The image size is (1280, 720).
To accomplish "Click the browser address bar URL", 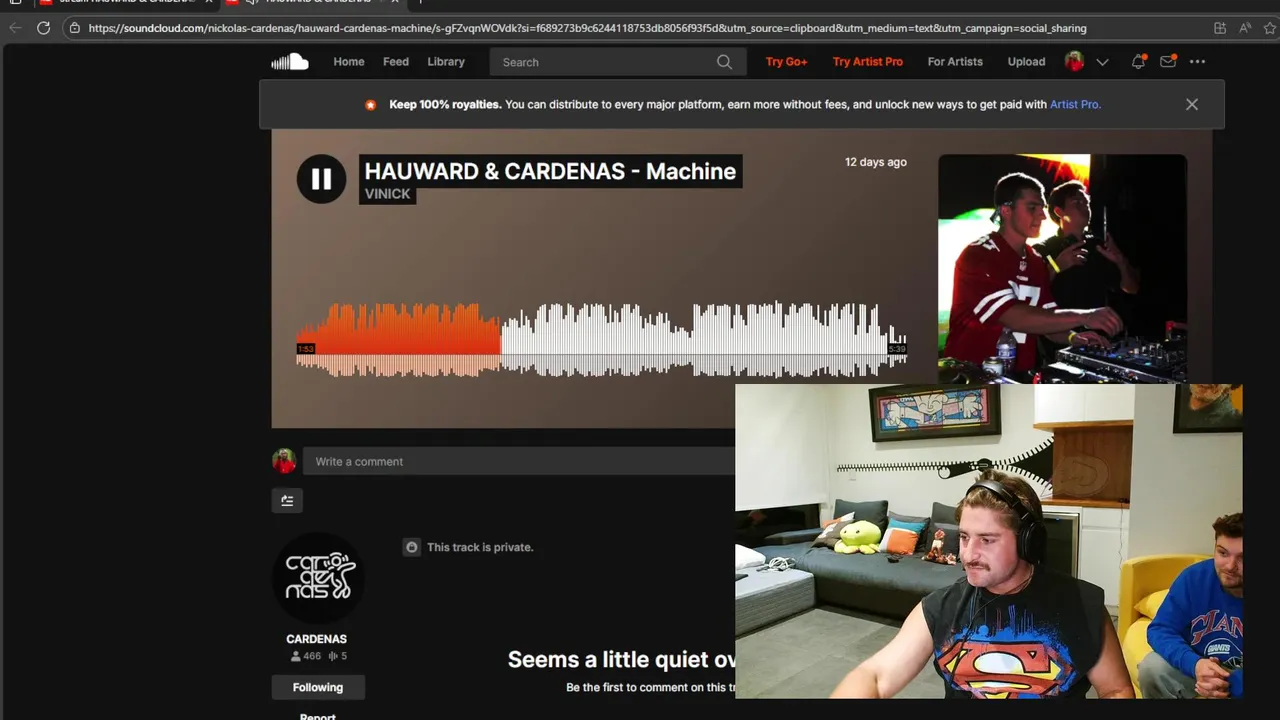I will [x=587, y=28].
